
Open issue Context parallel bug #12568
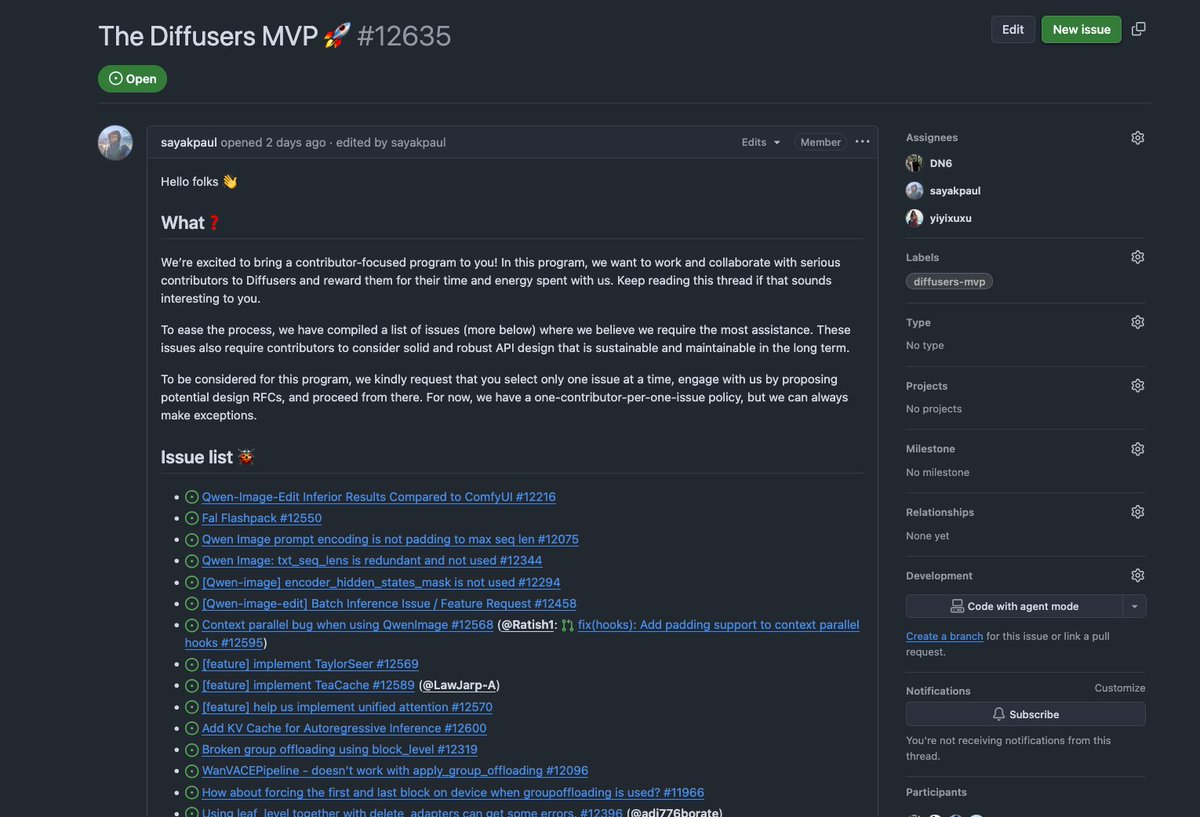click(348, 625)
